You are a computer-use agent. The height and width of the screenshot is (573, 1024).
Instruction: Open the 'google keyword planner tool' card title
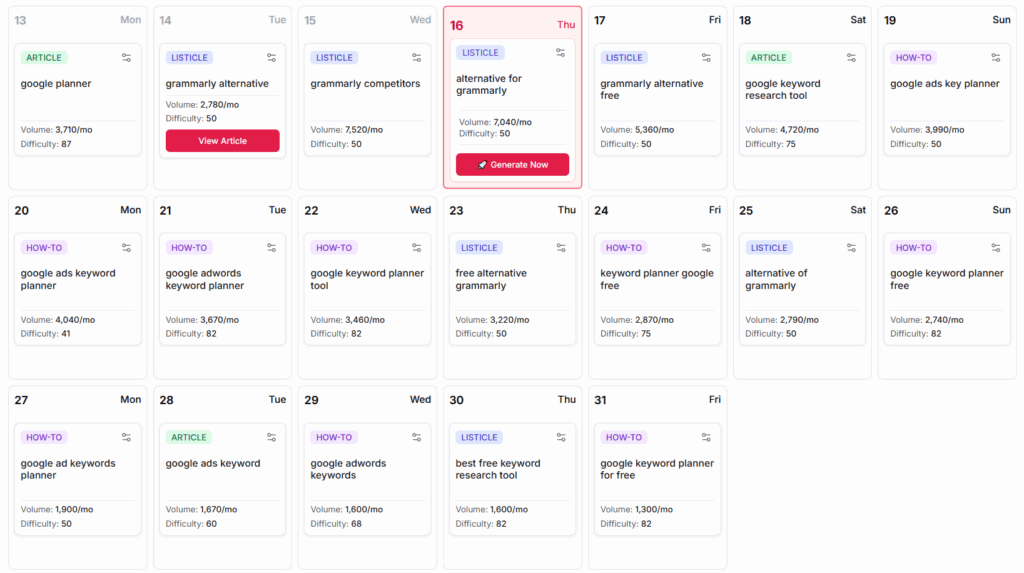point(367,279)
